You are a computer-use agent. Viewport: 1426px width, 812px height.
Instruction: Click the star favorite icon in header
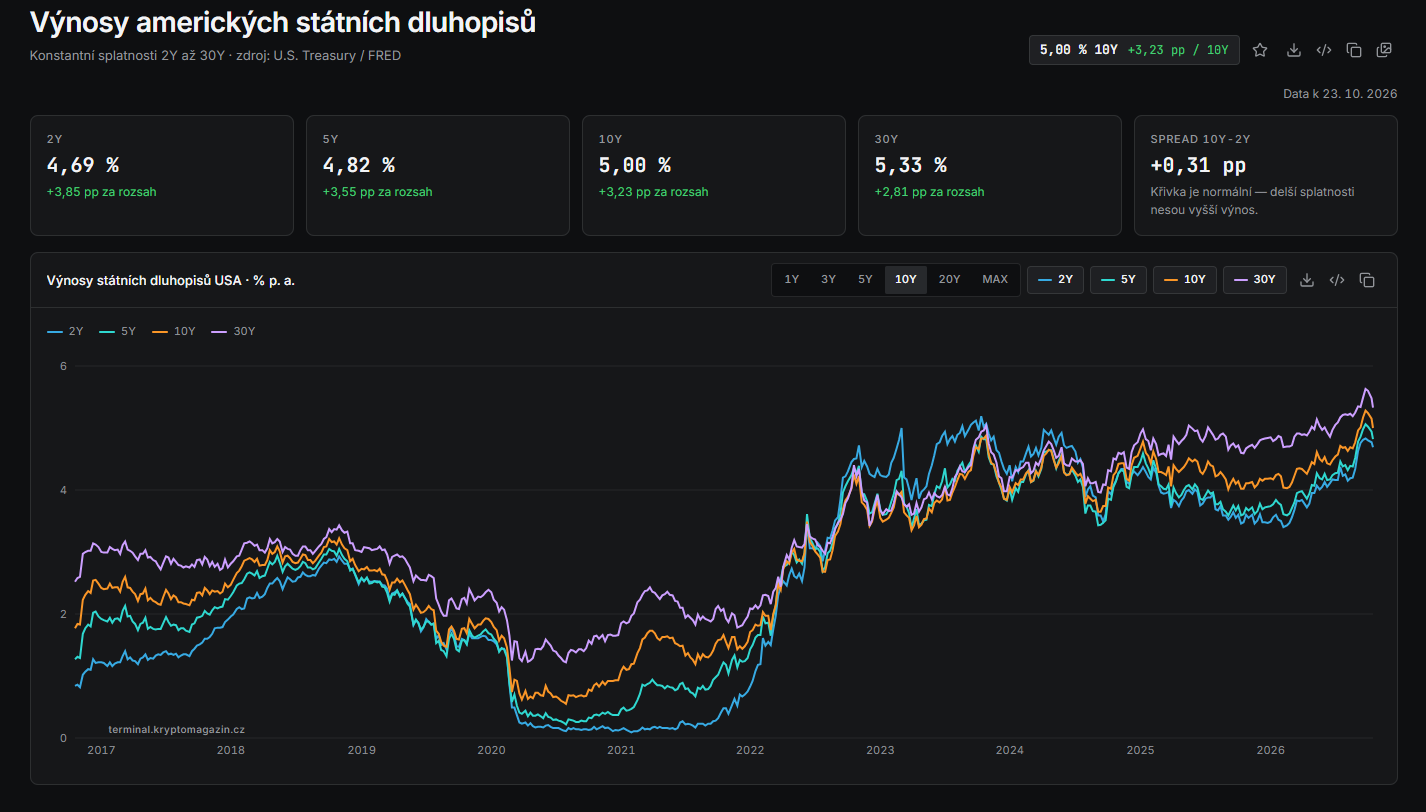pyautogui.click(x=1260, y=50)
